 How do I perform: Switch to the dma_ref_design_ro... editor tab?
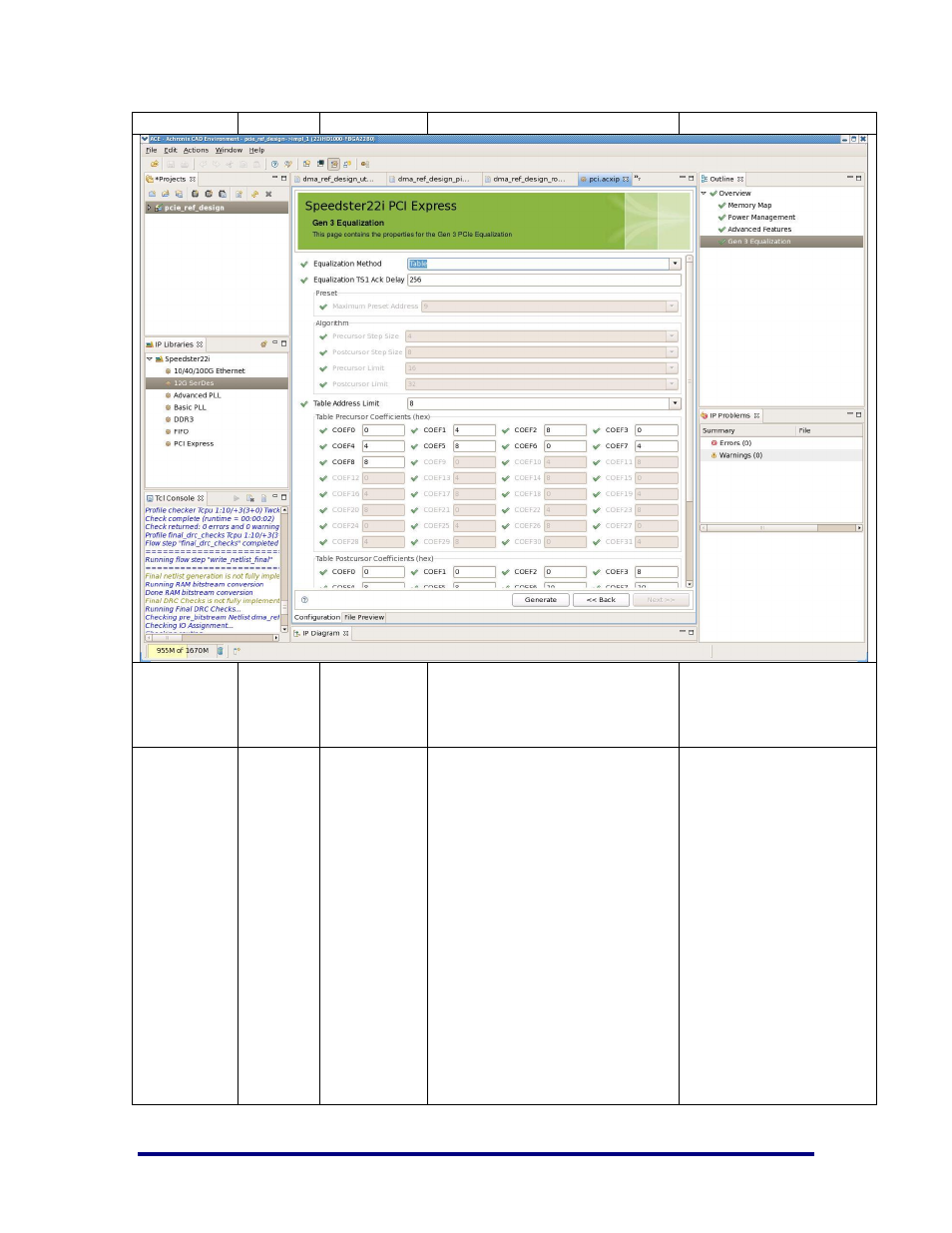528,180
